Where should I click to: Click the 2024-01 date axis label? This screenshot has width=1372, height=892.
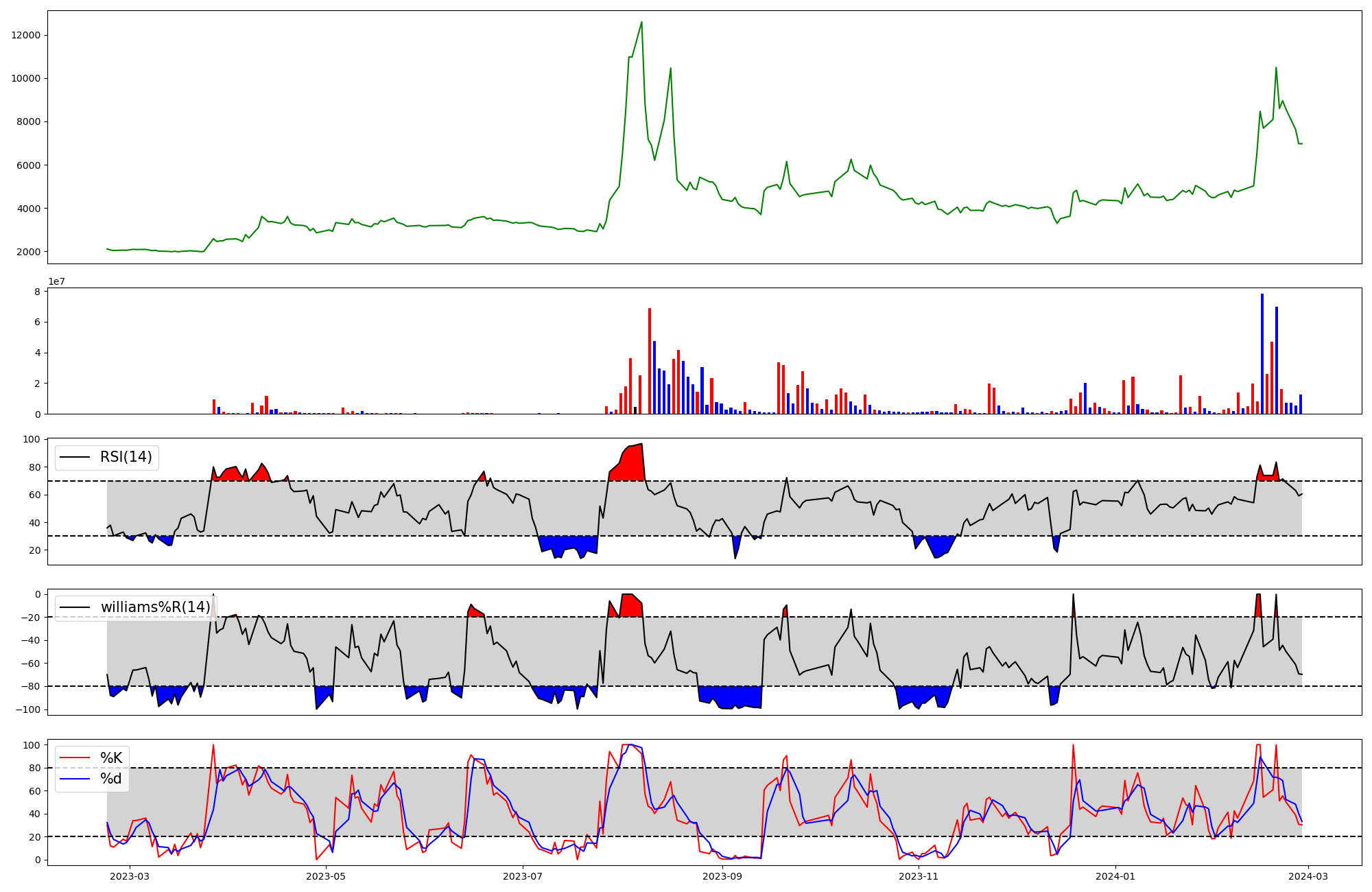(1115, 876)
